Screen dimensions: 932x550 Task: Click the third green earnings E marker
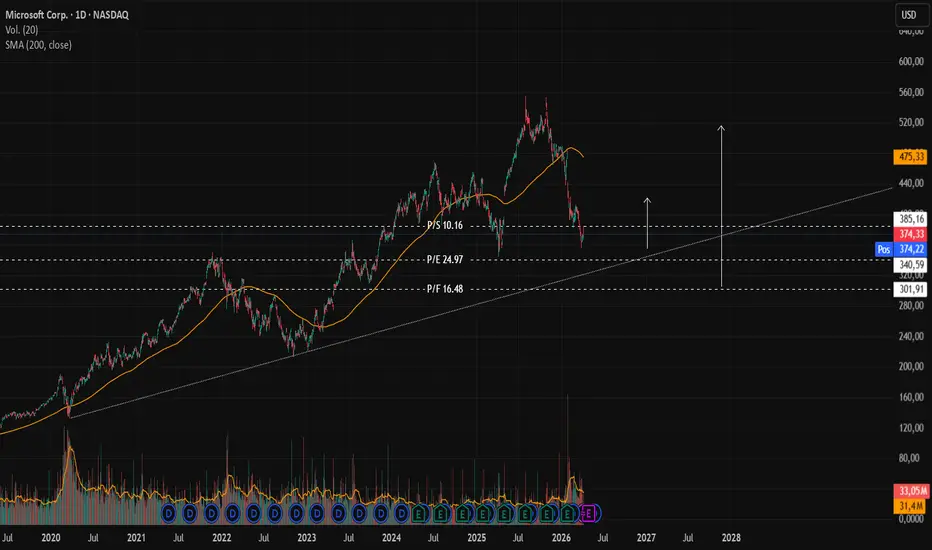pyautogui.click(x=462, y=513)
